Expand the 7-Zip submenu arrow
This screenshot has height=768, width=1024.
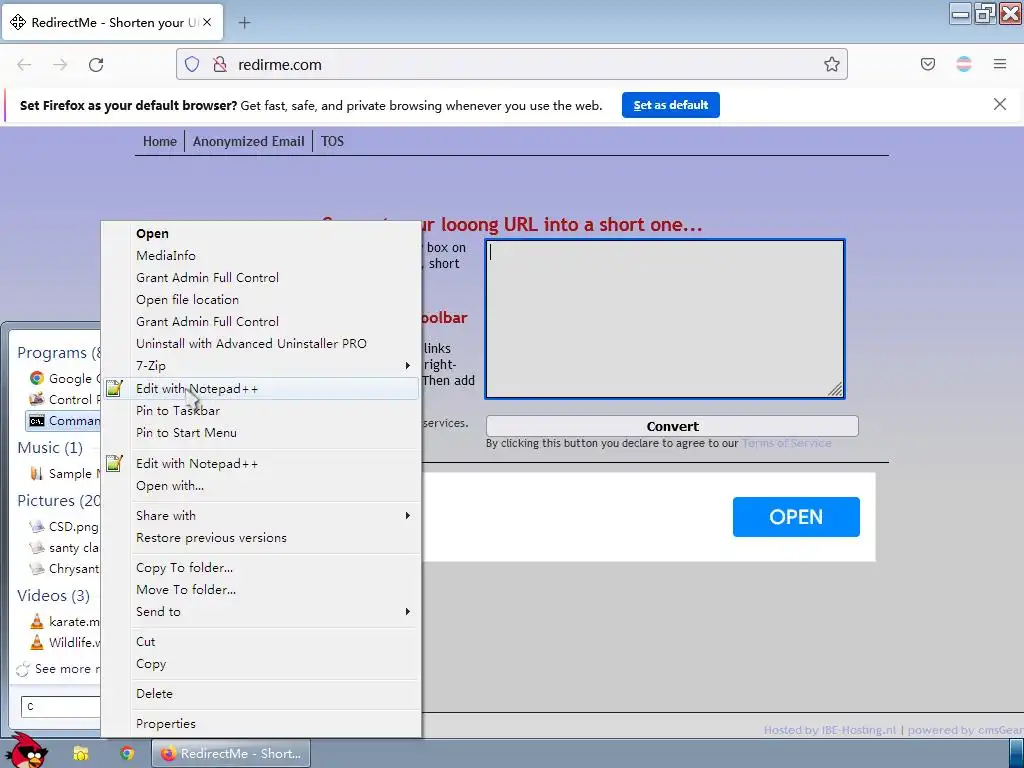coord(408,366)
